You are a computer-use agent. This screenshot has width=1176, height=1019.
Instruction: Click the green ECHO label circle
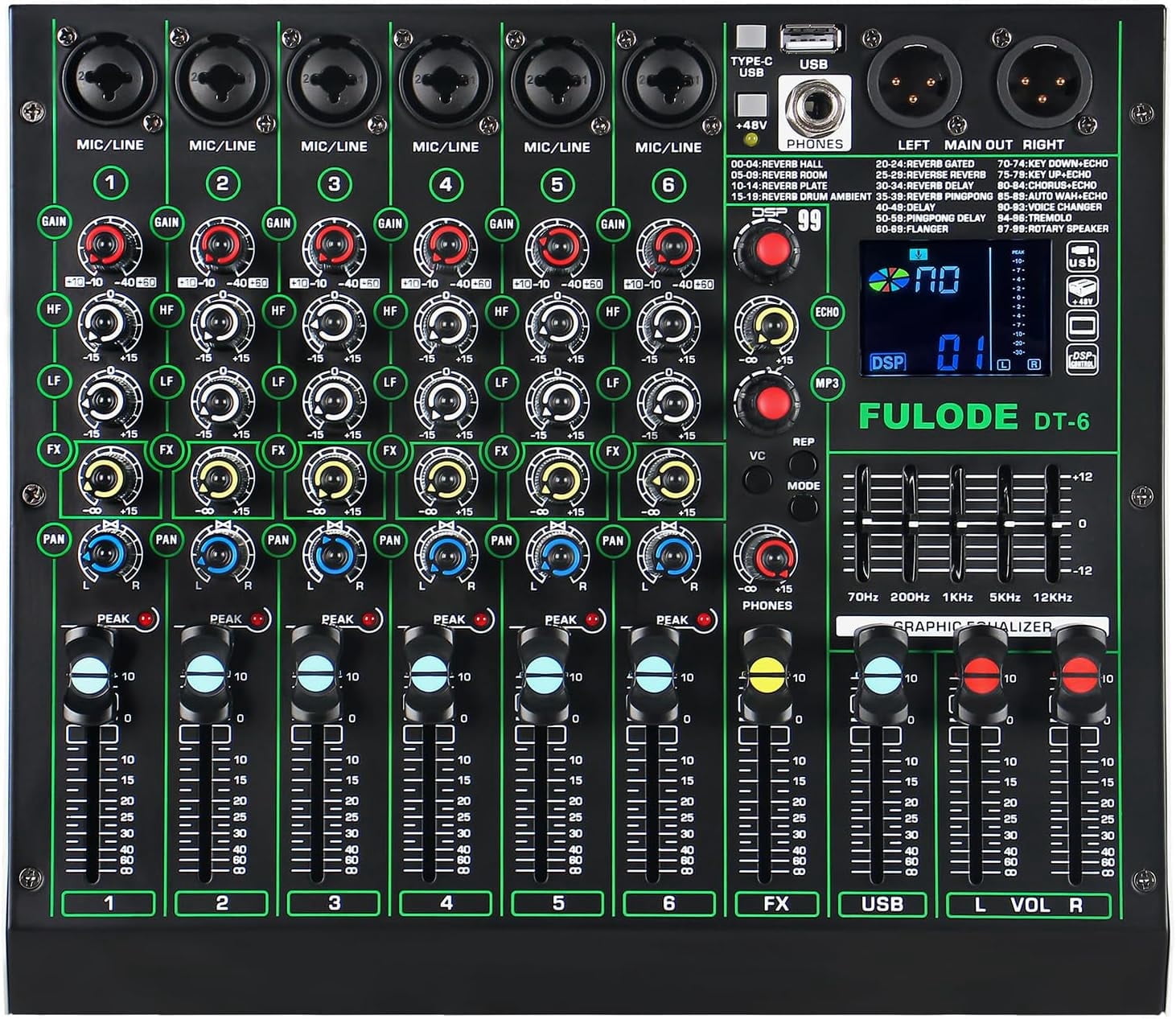coord(827,312)
